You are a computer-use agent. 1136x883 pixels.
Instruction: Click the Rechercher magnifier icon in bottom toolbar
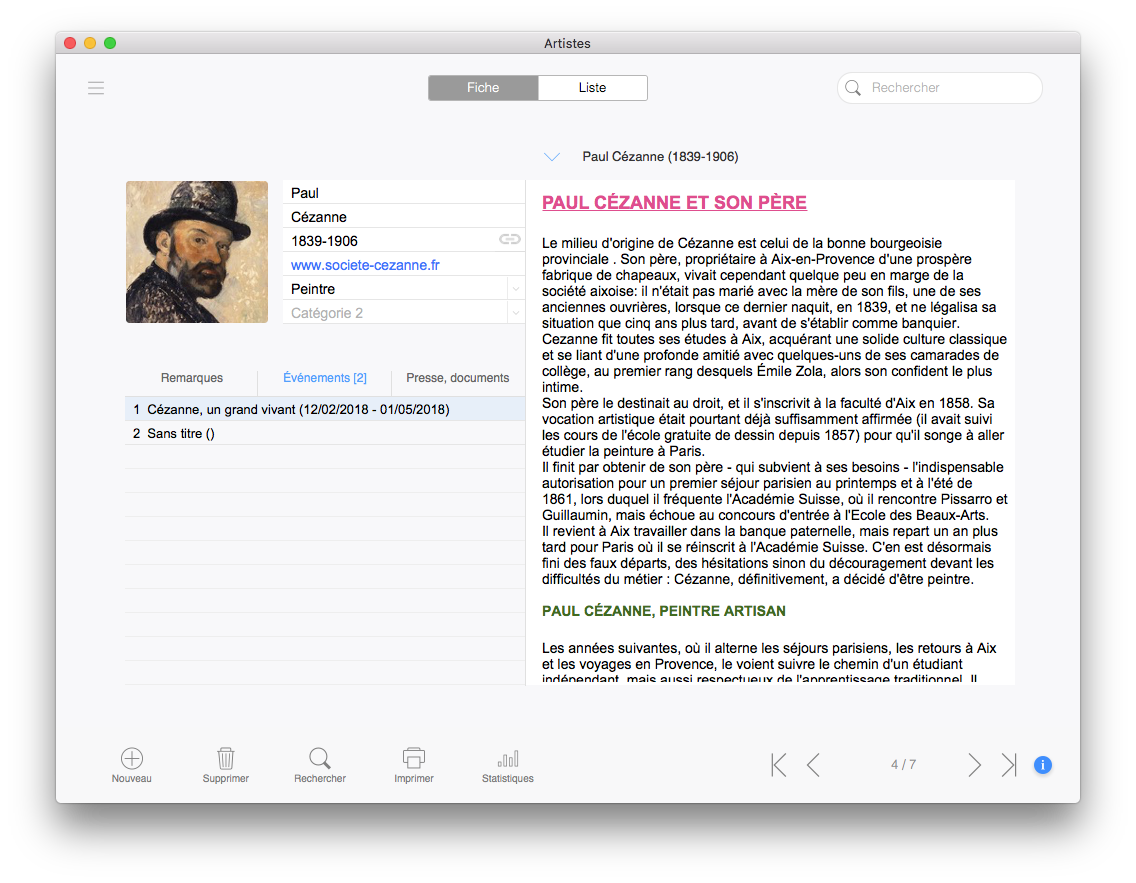320,758
